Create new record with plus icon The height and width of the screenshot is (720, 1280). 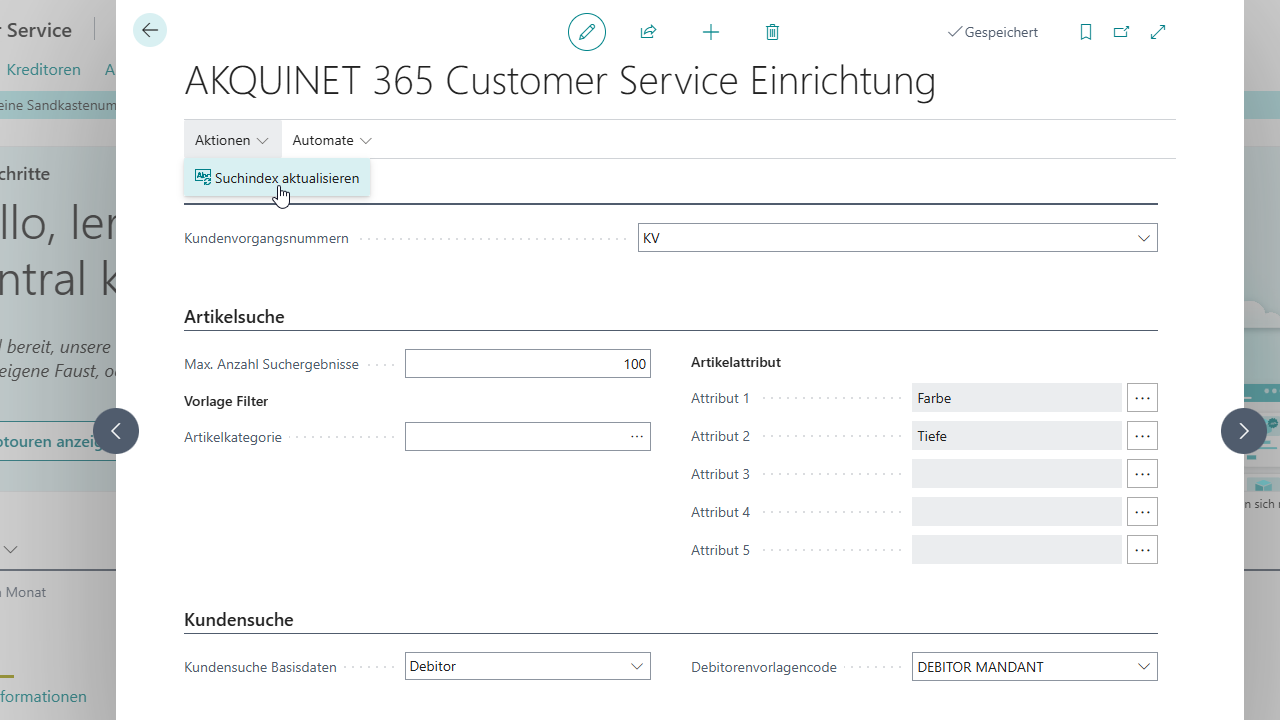711,32
